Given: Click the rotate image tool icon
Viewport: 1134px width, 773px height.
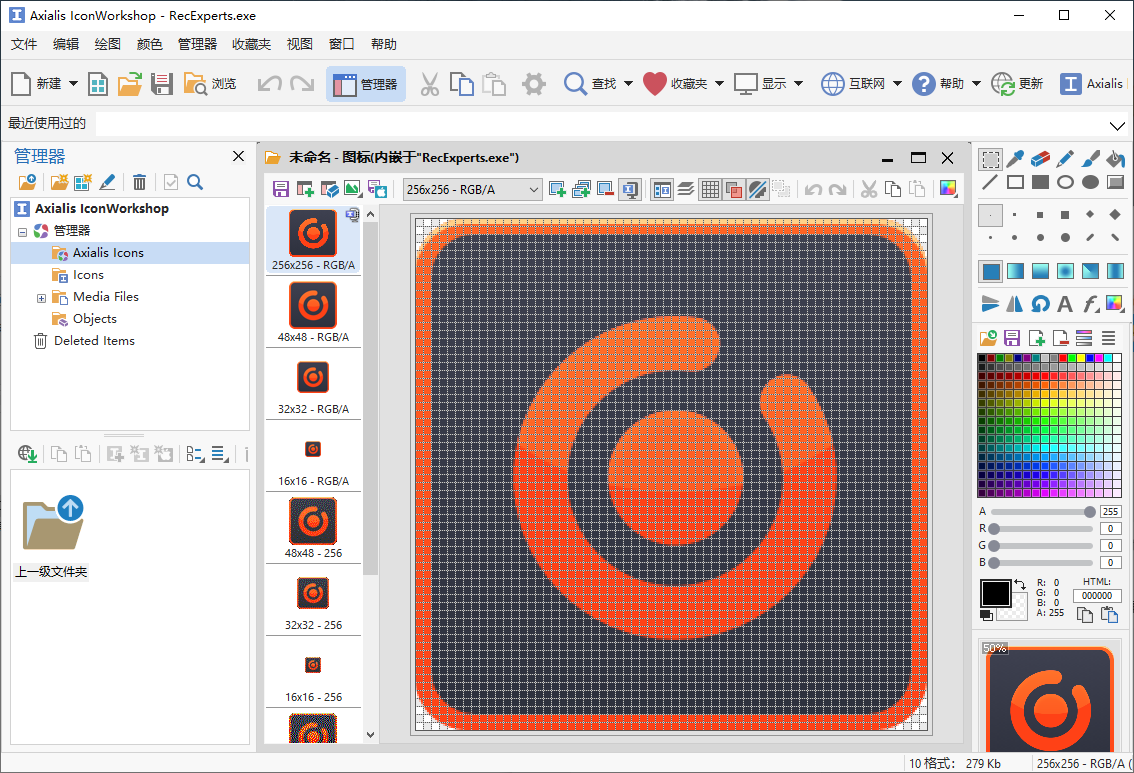Looking at the screenshot, I should pos(1040,304).
